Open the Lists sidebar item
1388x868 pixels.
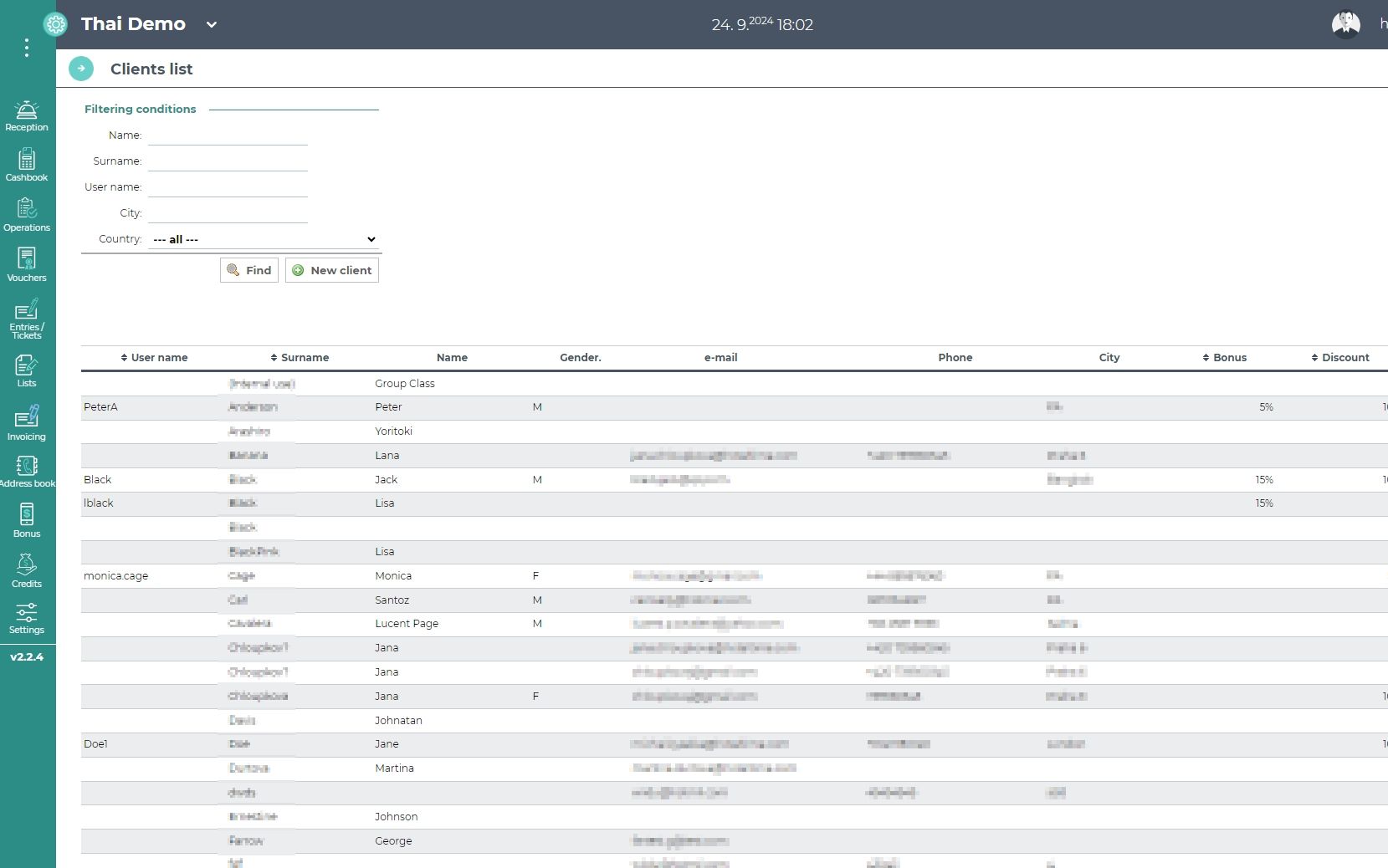tap(27, 371)
